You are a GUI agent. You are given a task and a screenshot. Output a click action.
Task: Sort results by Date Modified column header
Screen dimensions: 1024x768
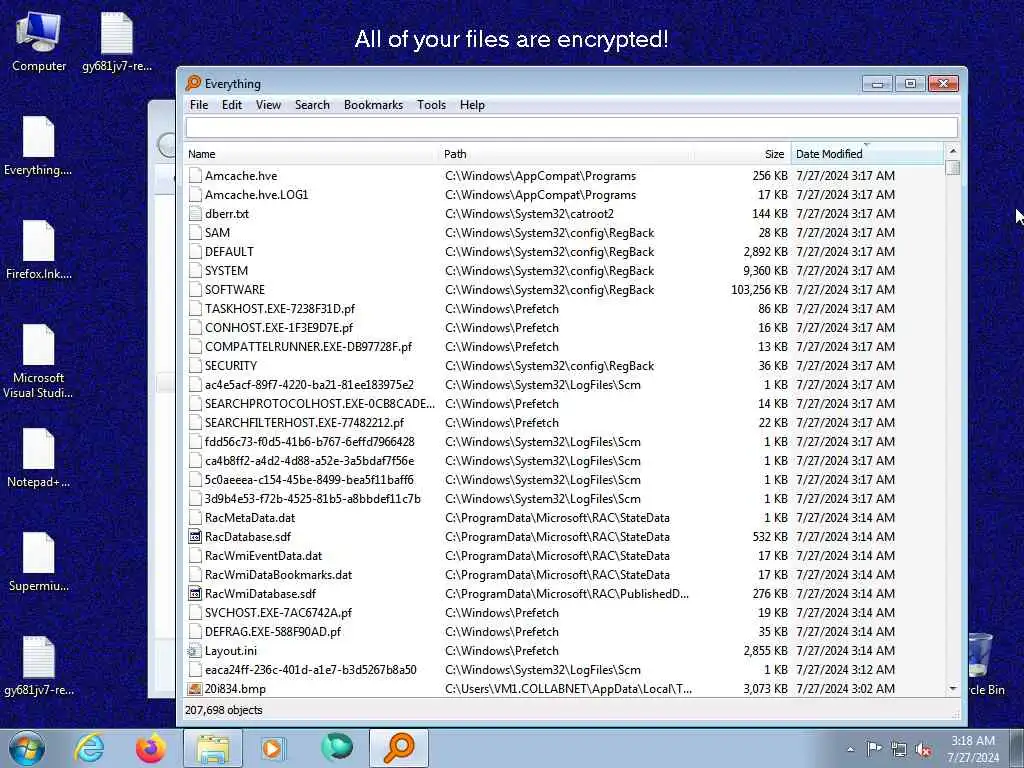(867, 154)
